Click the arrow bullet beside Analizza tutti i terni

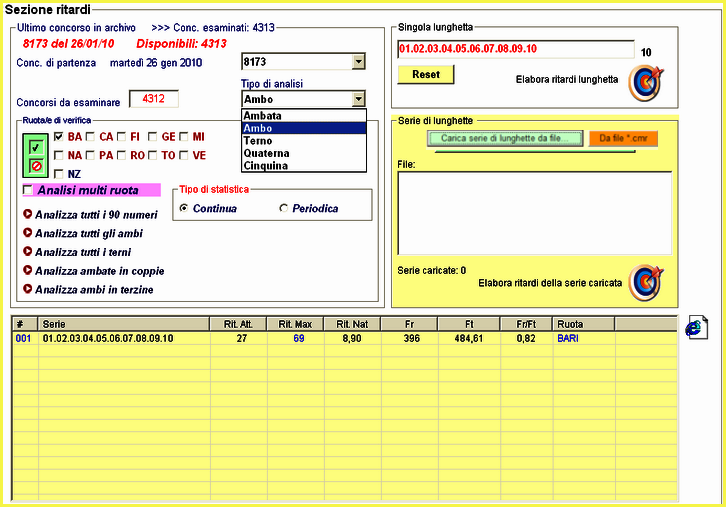[x=28, y=251]
